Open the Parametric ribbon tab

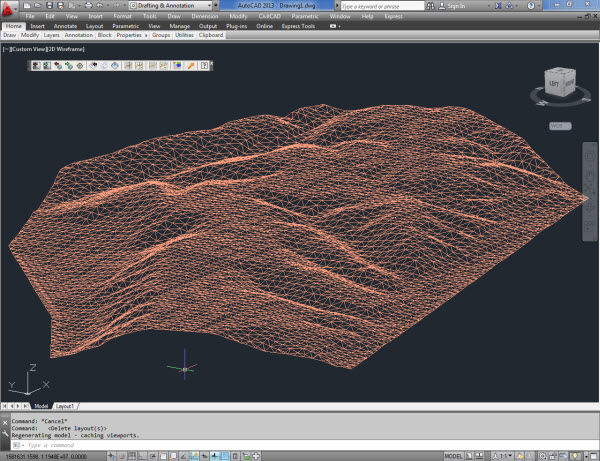pos(125,26)
